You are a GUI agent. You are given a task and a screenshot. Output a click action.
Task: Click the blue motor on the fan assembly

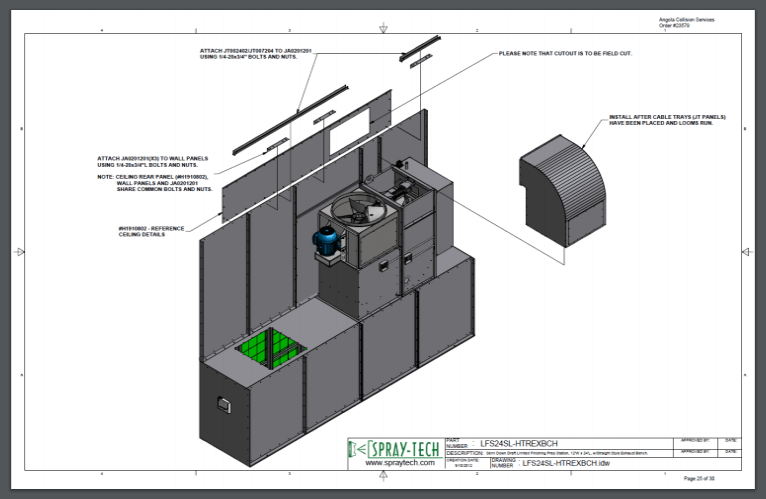(x=325, y=241)
